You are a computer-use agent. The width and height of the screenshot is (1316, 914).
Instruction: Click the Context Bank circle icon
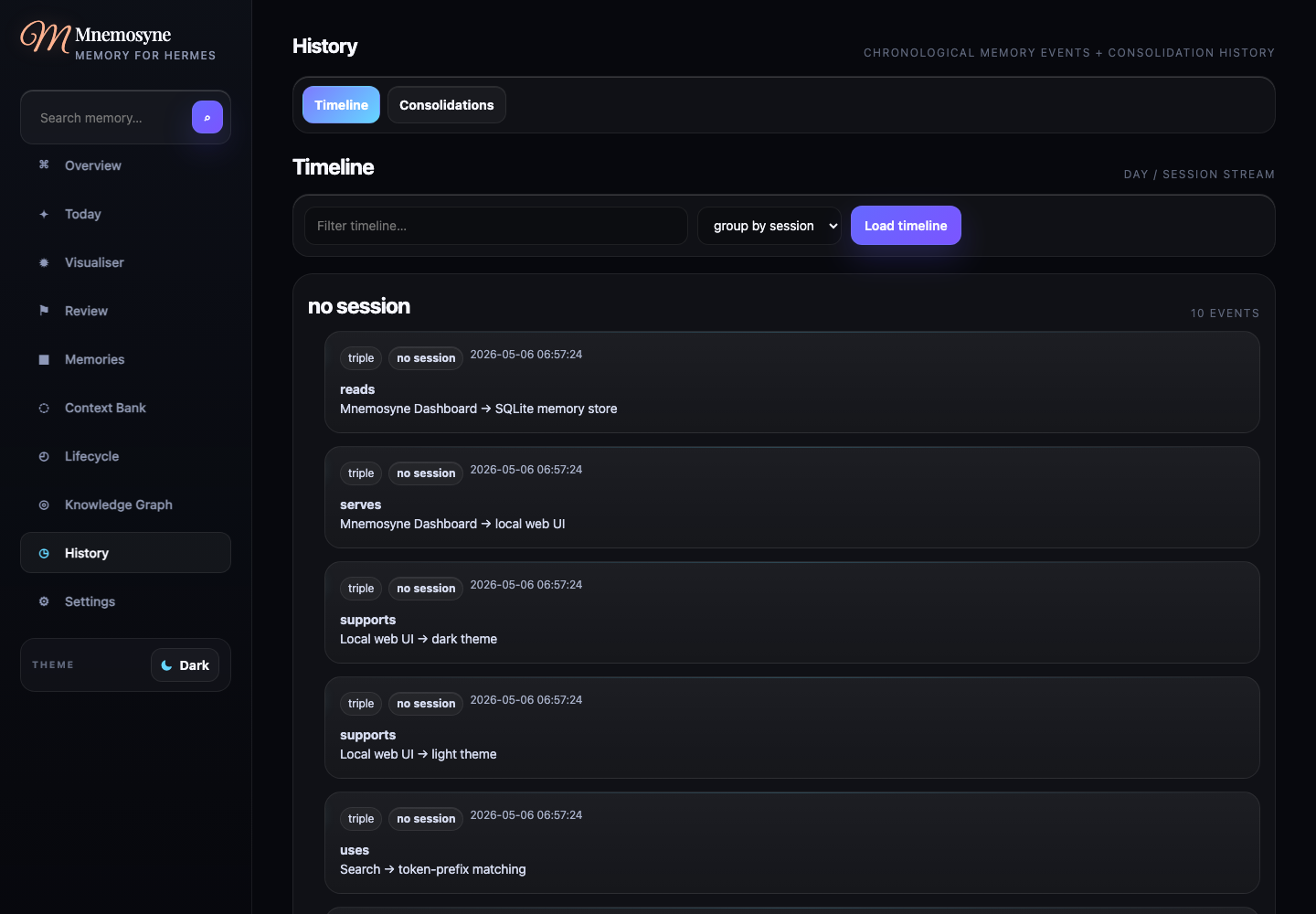click(44, 408)
